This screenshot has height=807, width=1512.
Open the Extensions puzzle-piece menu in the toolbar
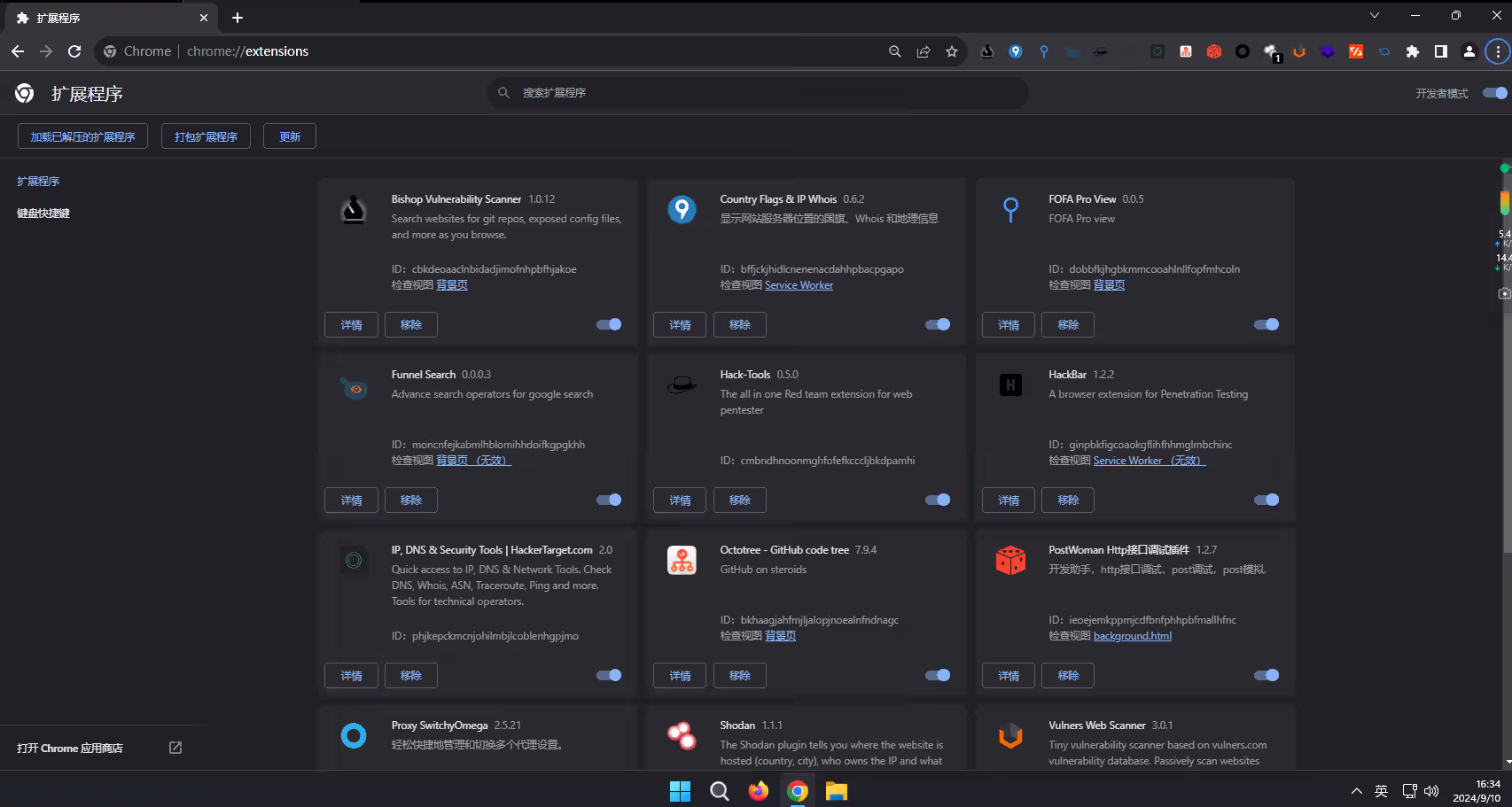(x=1413, y=51)
